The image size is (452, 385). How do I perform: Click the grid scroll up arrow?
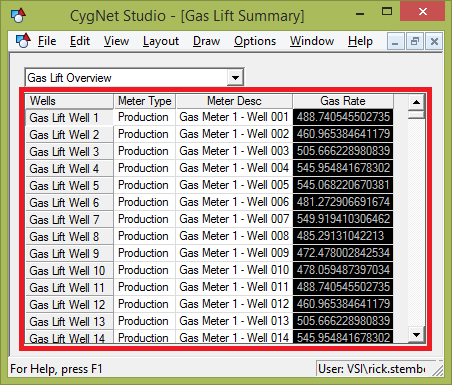point(416,102)
